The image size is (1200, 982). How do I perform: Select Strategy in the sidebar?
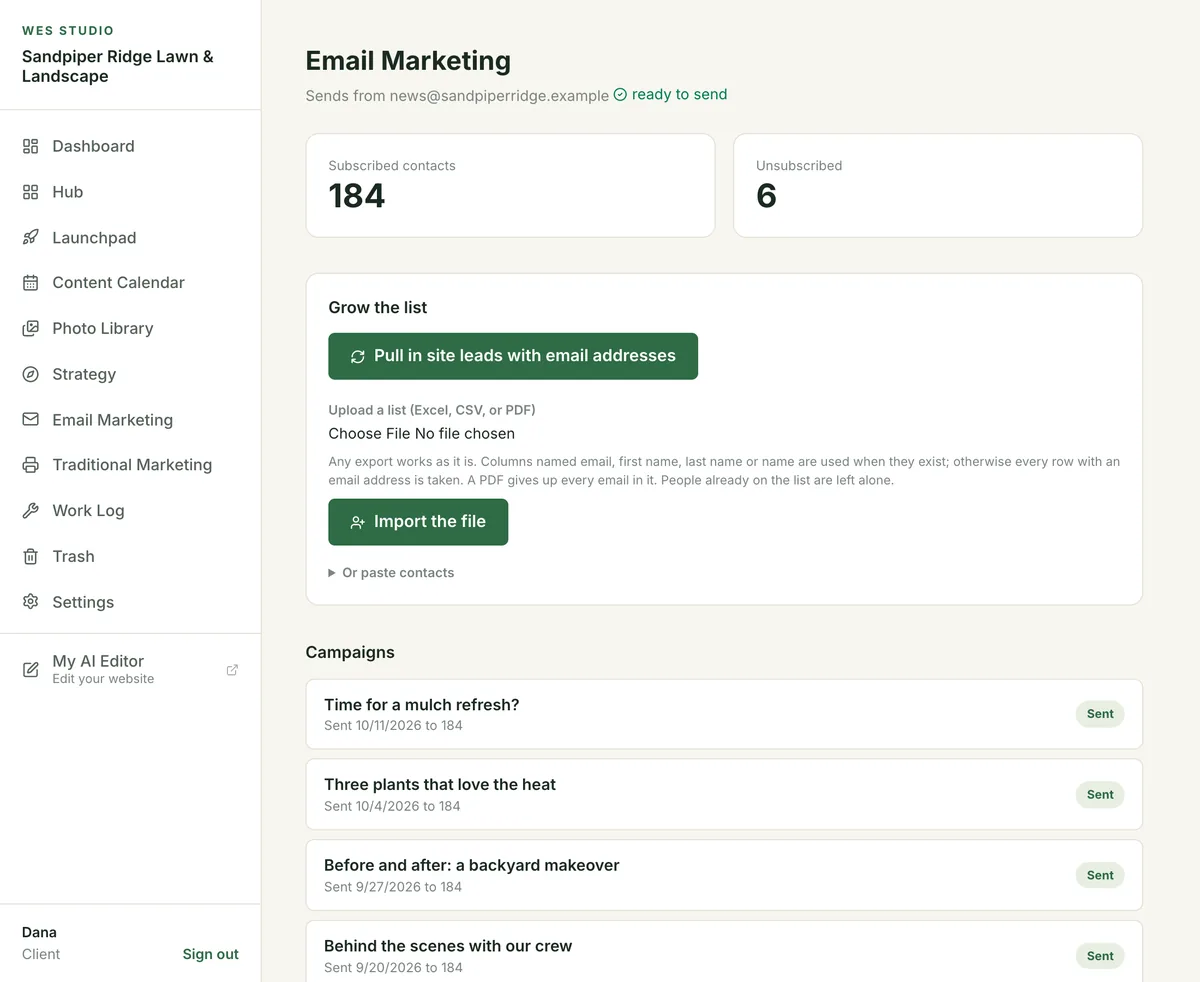coord(130,374)
